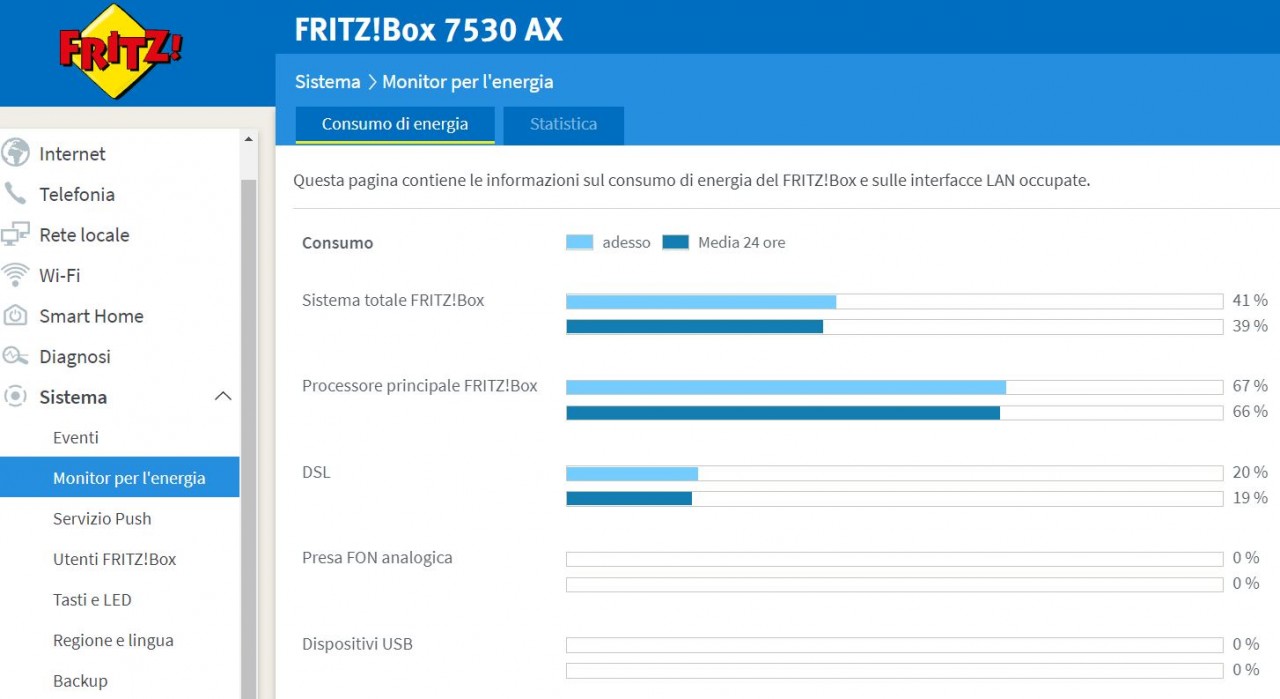
Task: Select the Consumo di energia tab
Action: point(395,125)
